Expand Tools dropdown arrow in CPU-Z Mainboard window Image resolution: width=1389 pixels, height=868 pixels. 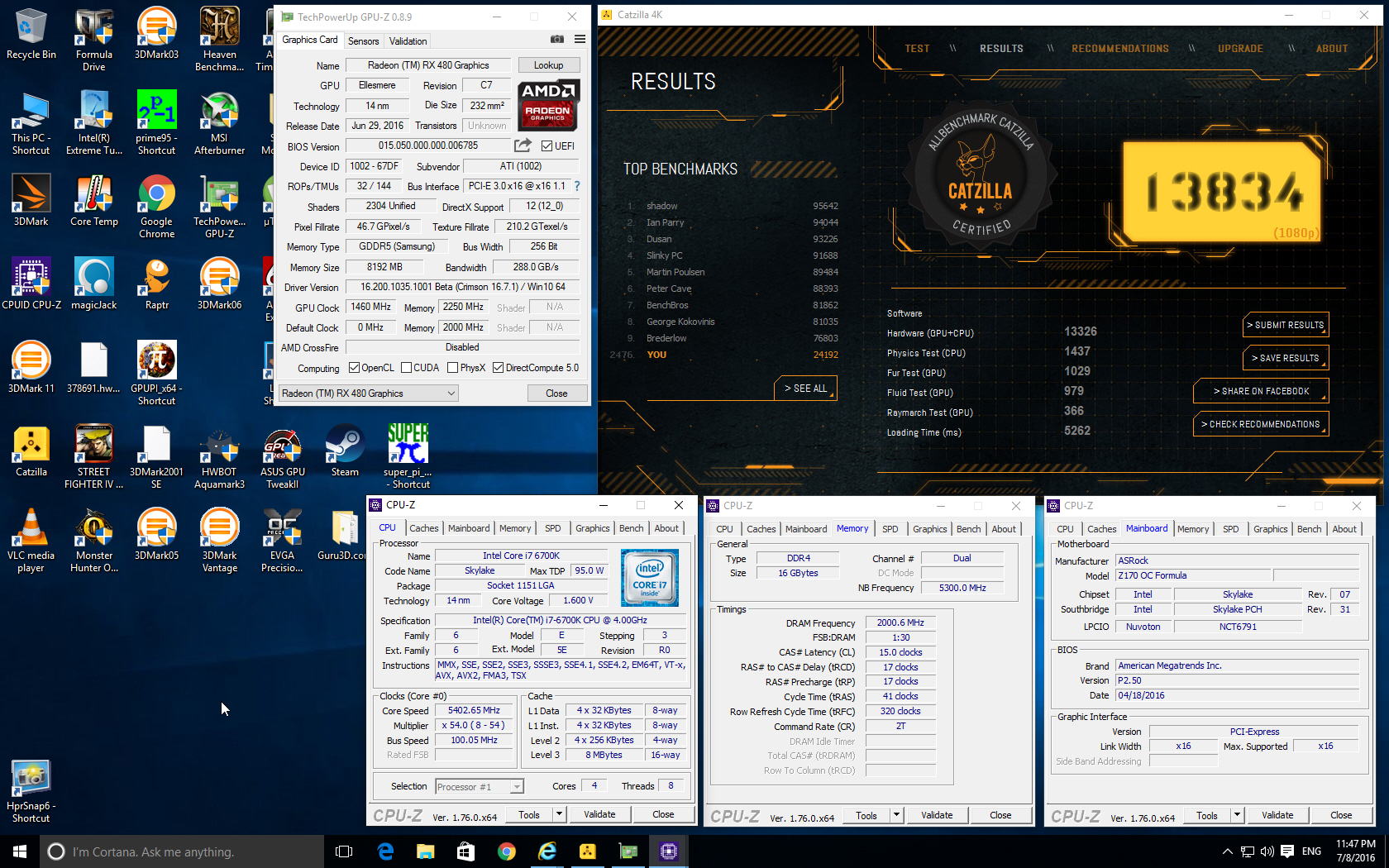[1237, 815]
